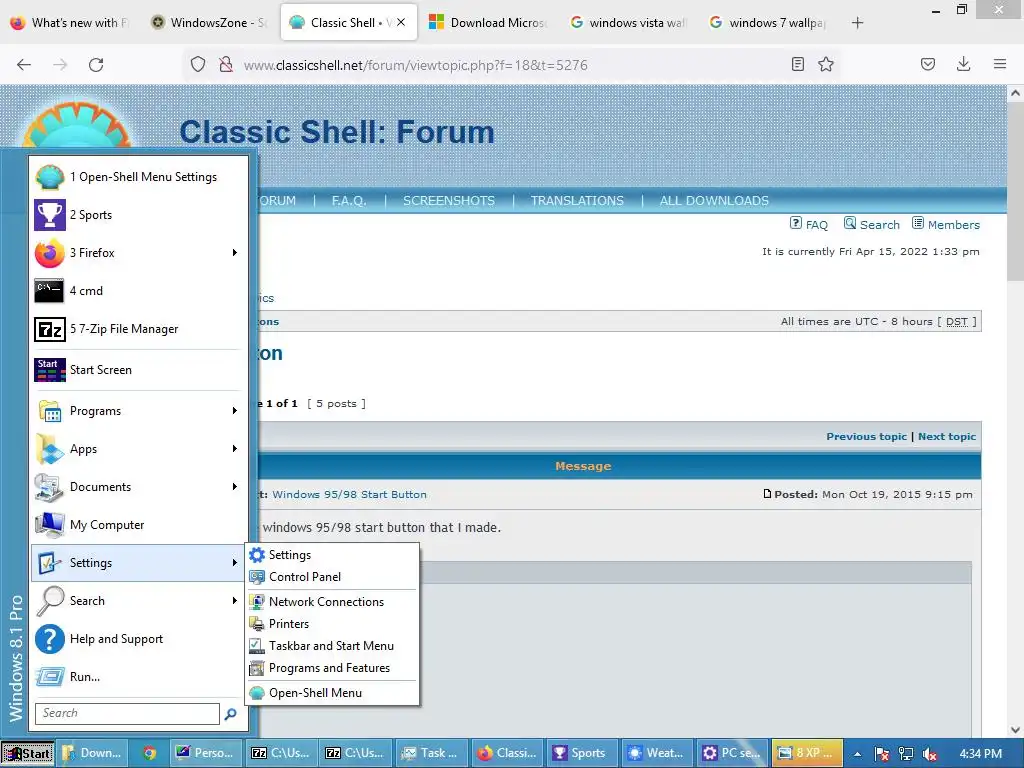Expand Firefox submenu arrow
This screenshot has width=1024, height=768.
pyautogui.click(x=234, y=253)
